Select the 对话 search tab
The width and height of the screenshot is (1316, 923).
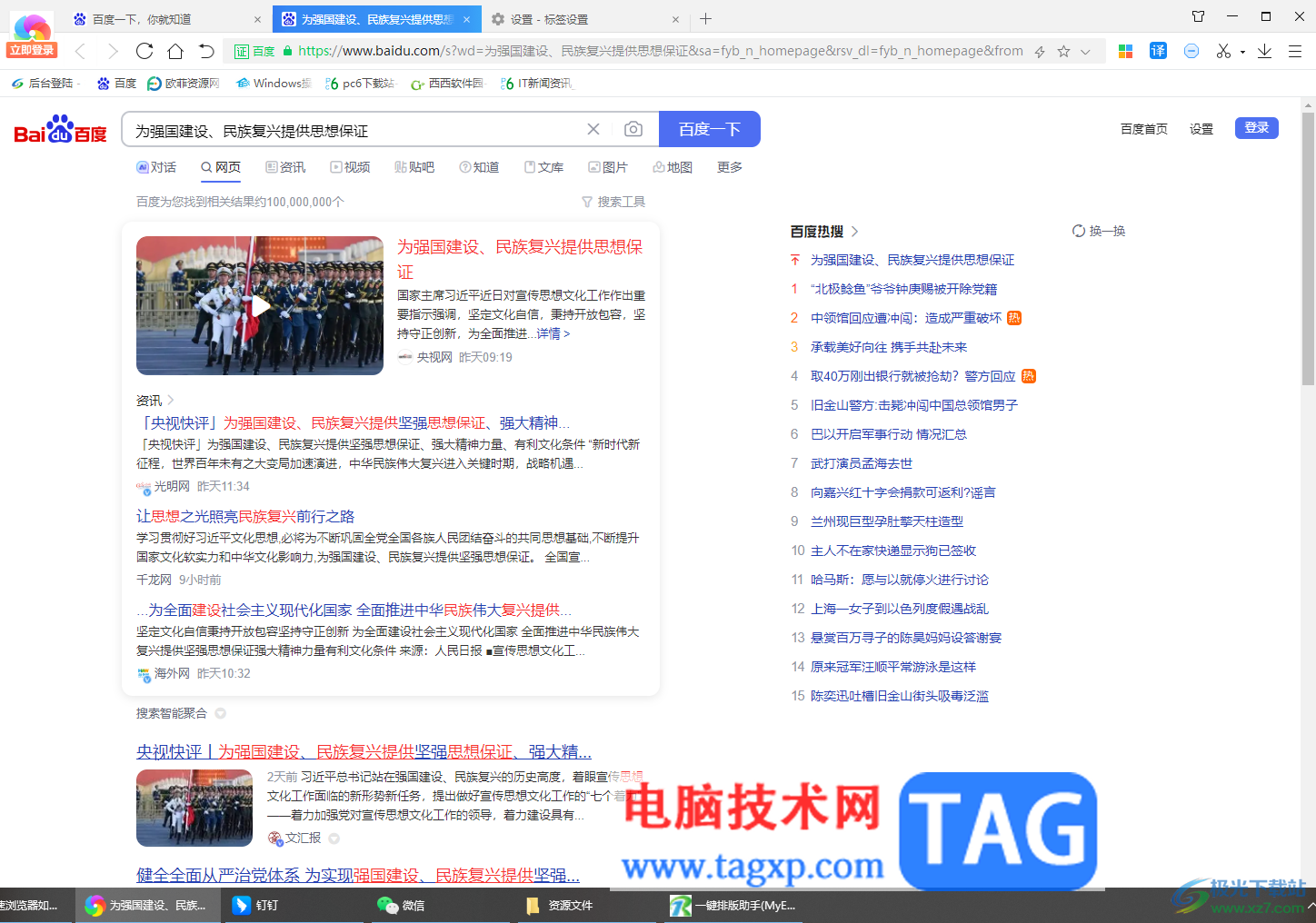click(x=156, y=167)
